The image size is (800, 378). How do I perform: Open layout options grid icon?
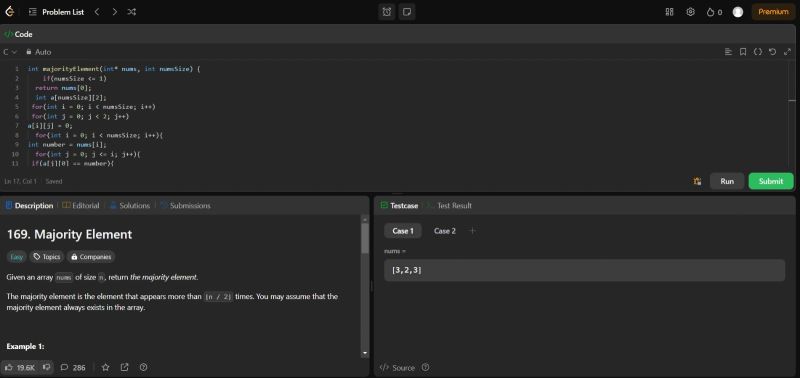[669, 12]
